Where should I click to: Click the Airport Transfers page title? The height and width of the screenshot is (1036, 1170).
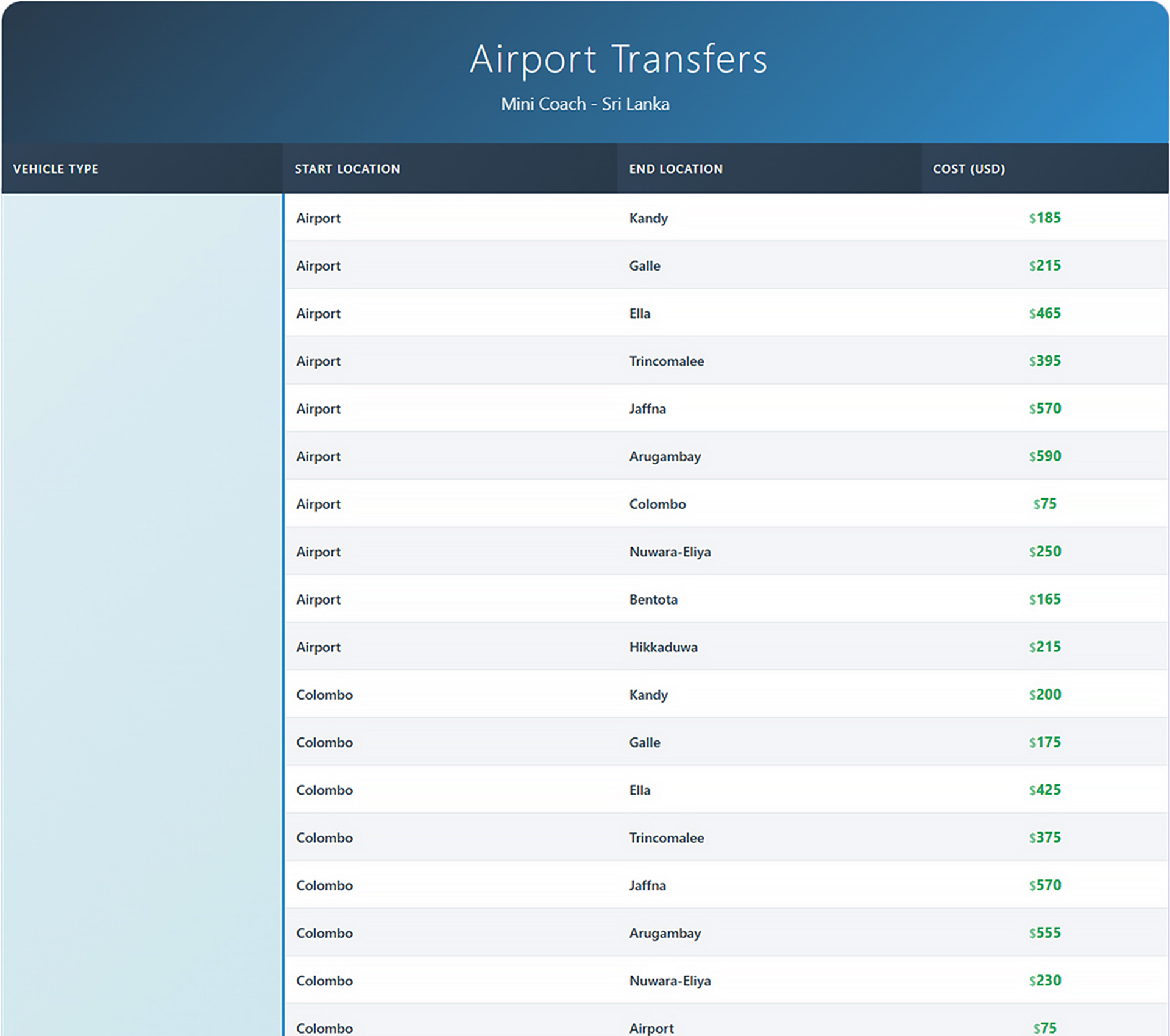[618, 59]
